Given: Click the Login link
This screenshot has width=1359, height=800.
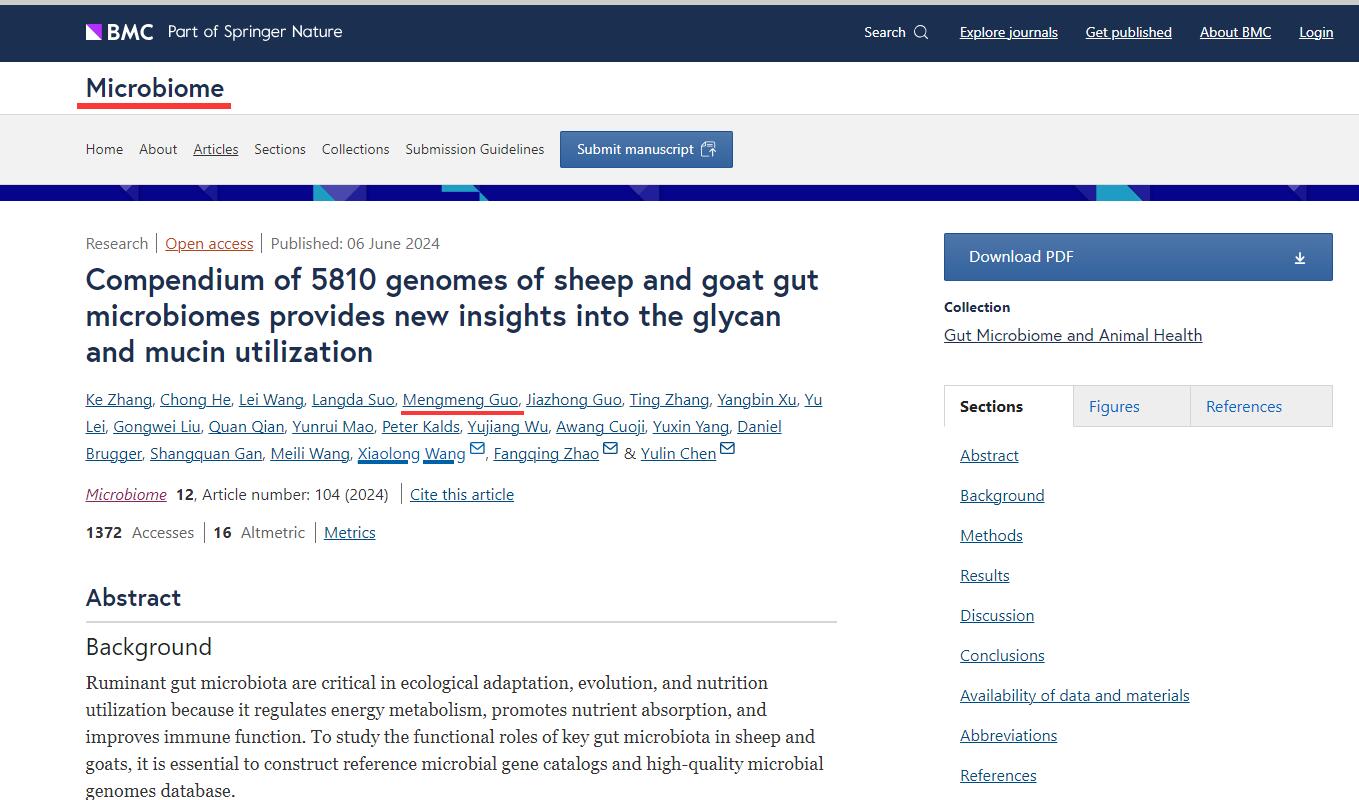Looking at the screenshot, I should [1315, 32].
